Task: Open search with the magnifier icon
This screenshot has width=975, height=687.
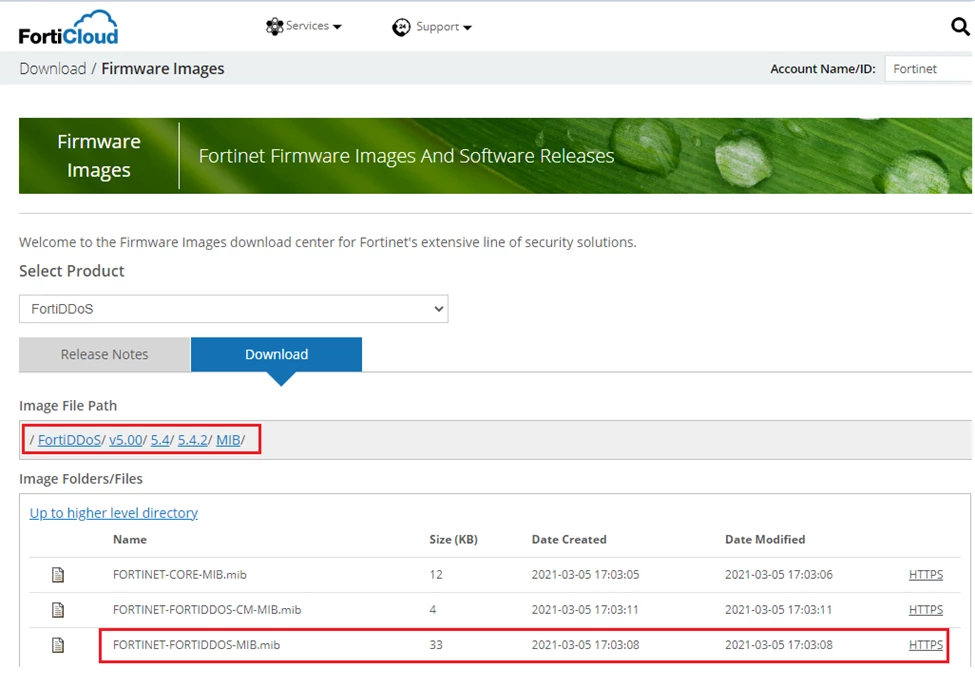Action: pos(960,27)
